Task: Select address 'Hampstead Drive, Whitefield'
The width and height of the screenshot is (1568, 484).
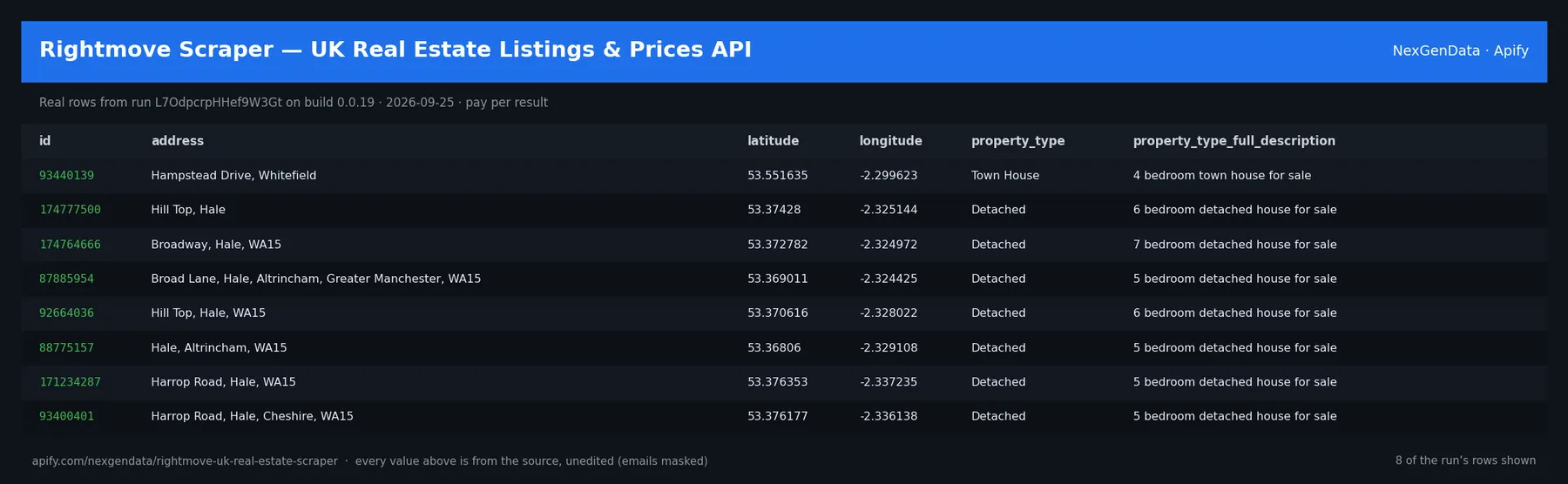Action: click(x=233, y=176)
